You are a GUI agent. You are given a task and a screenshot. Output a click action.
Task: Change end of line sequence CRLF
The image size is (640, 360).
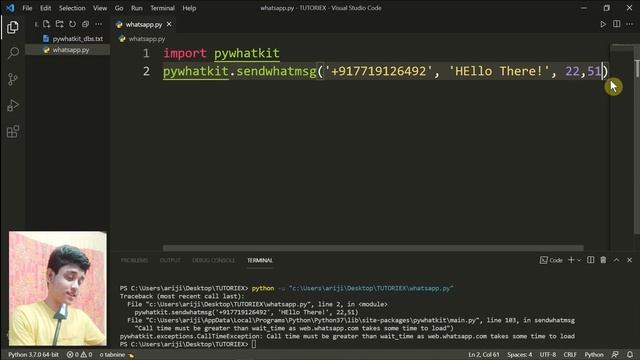point(570,354)
